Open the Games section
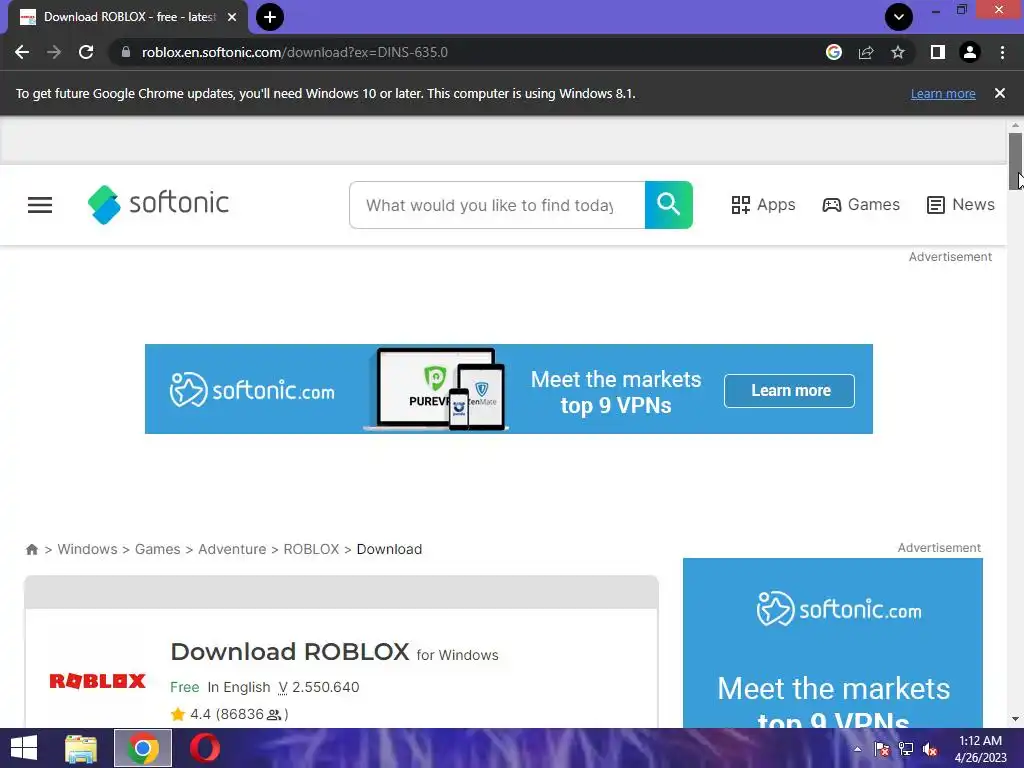This screenshot has height=768, width=1024. (x=861, y=205)
